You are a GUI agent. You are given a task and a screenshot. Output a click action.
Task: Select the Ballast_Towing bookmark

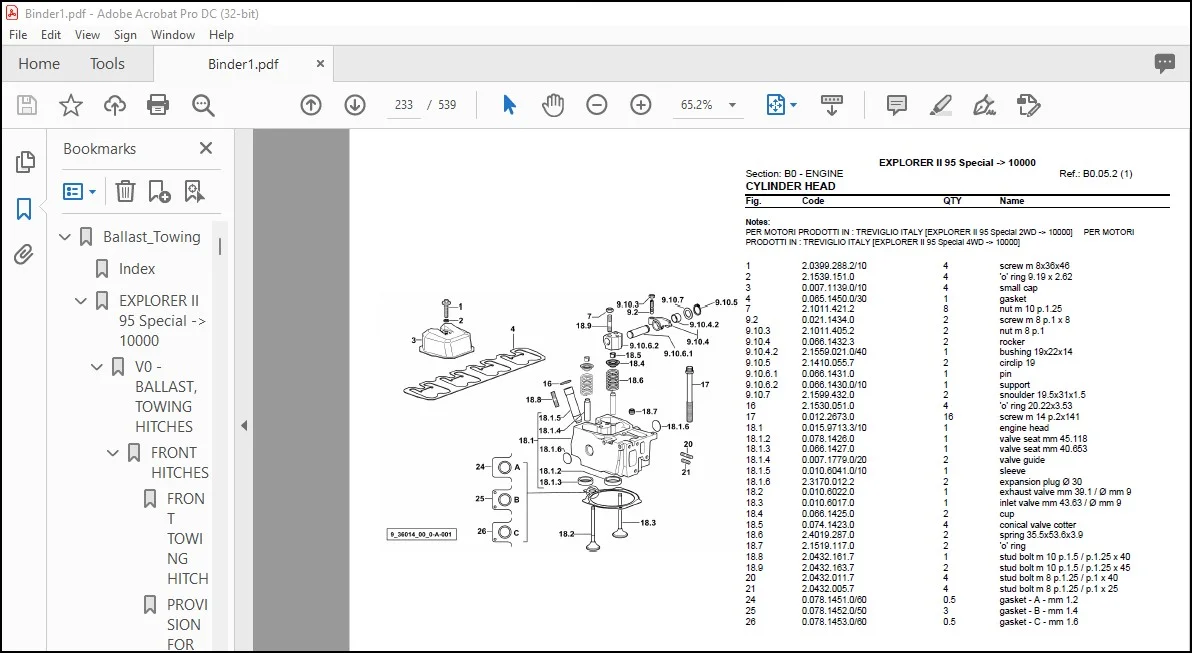pos(152,237)
